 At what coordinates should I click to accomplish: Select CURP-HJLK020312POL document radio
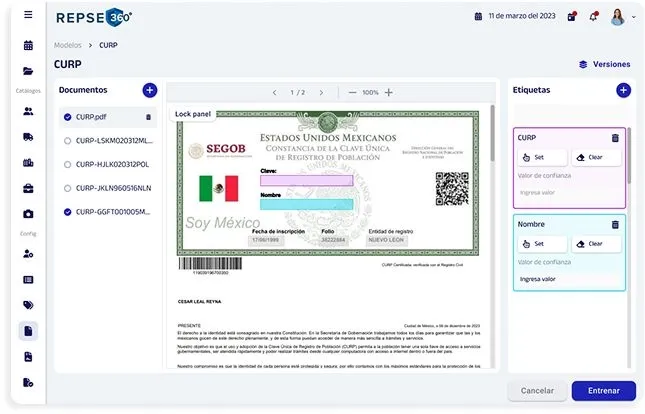coord(67,165)
